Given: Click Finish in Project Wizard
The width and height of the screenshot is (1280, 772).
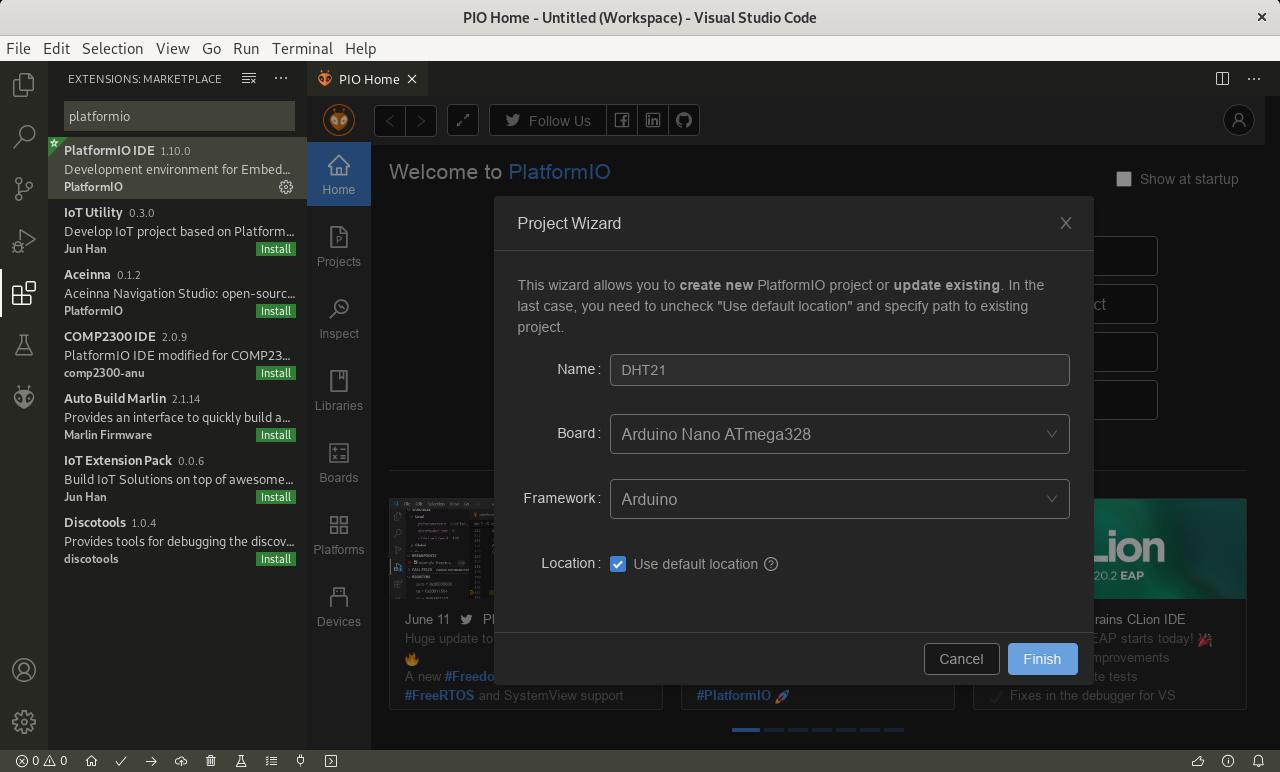Looking at the screenshot, I should (x=1042, y=659).
